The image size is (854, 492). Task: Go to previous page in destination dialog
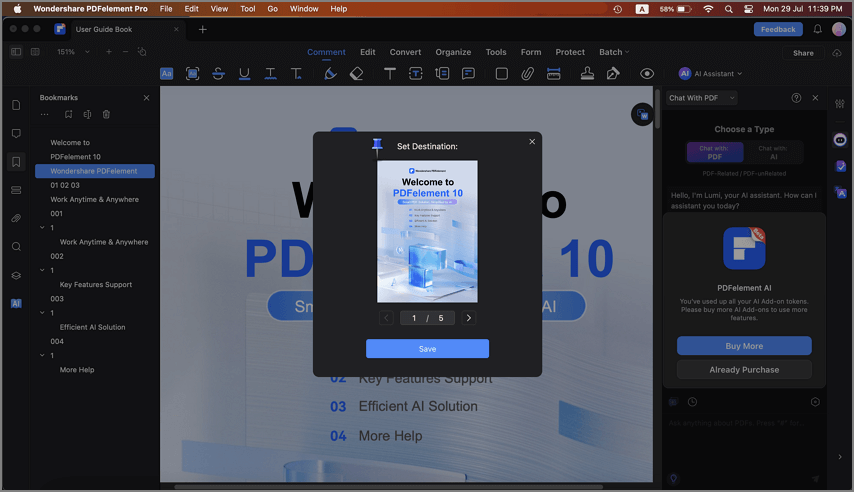pyautogui.click(x=386, y=318)
